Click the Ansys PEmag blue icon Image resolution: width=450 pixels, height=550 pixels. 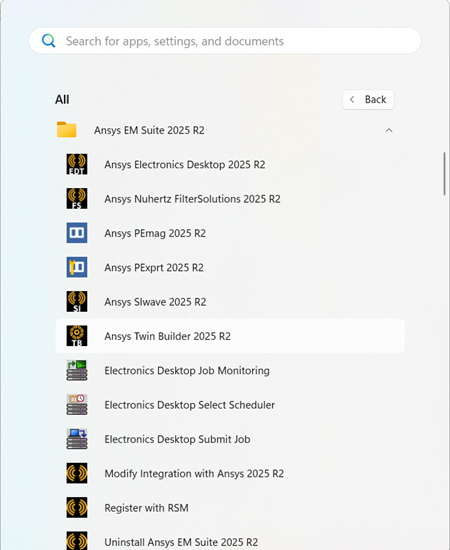(77, 233)
